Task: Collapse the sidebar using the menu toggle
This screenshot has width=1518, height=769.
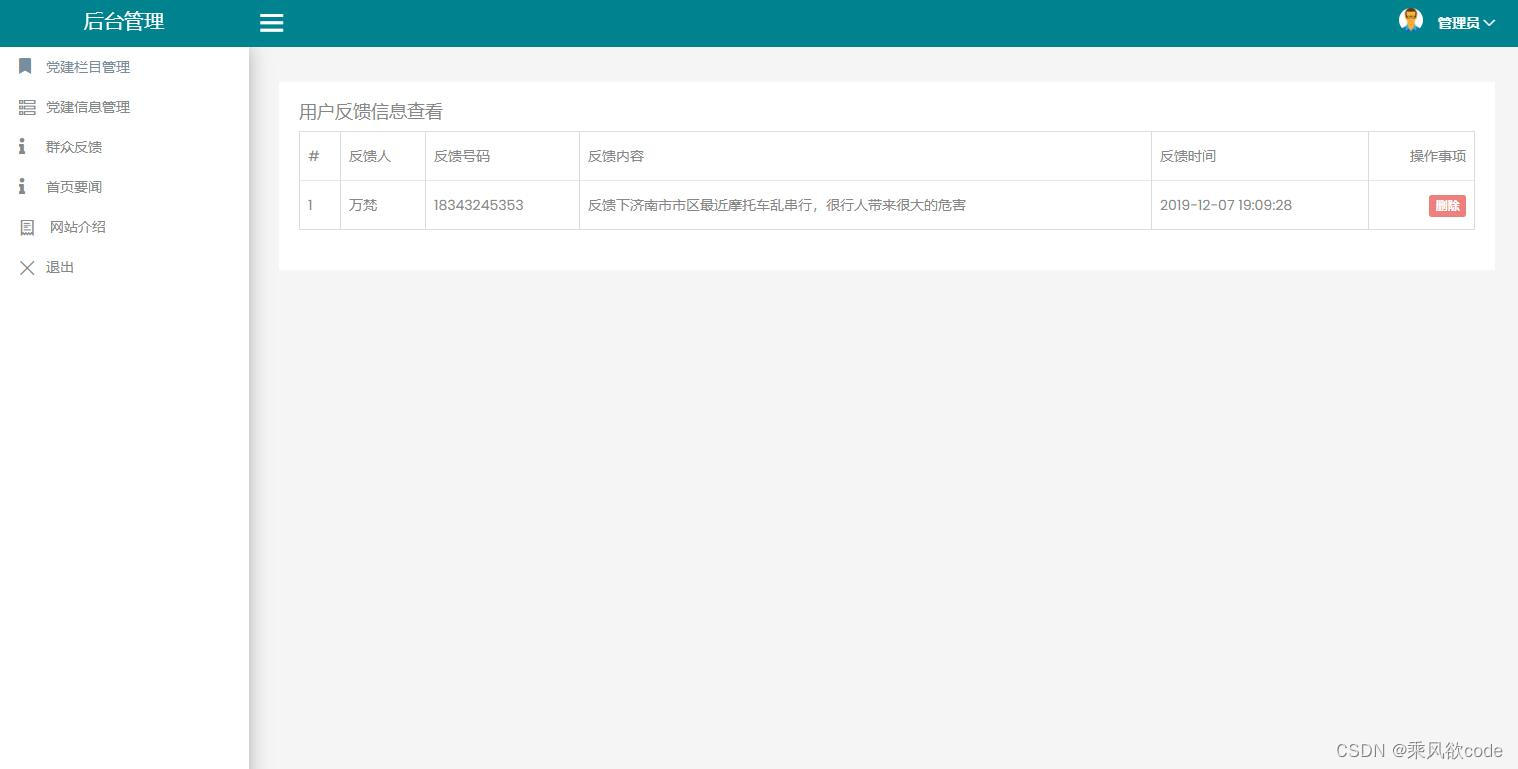Action: [271, 22]
